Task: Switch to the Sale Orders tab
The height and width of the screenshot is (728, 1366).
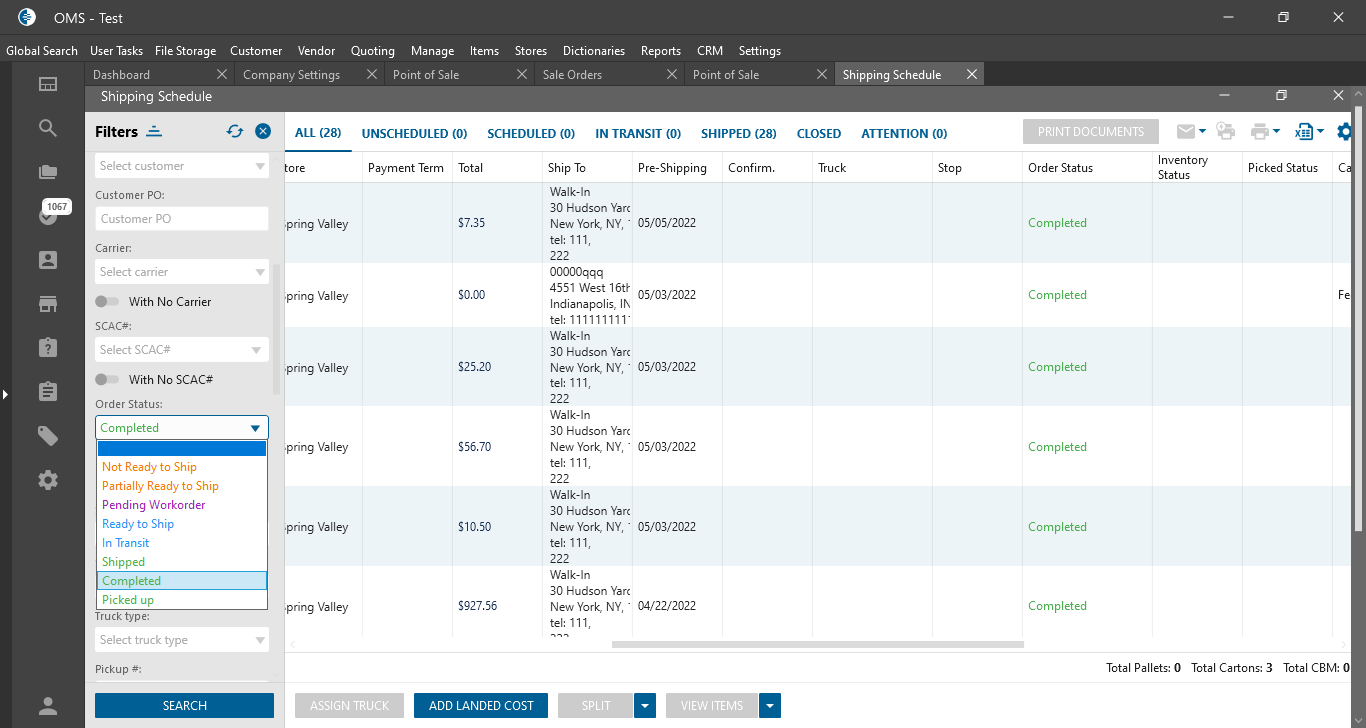Action: click(608, 74)
